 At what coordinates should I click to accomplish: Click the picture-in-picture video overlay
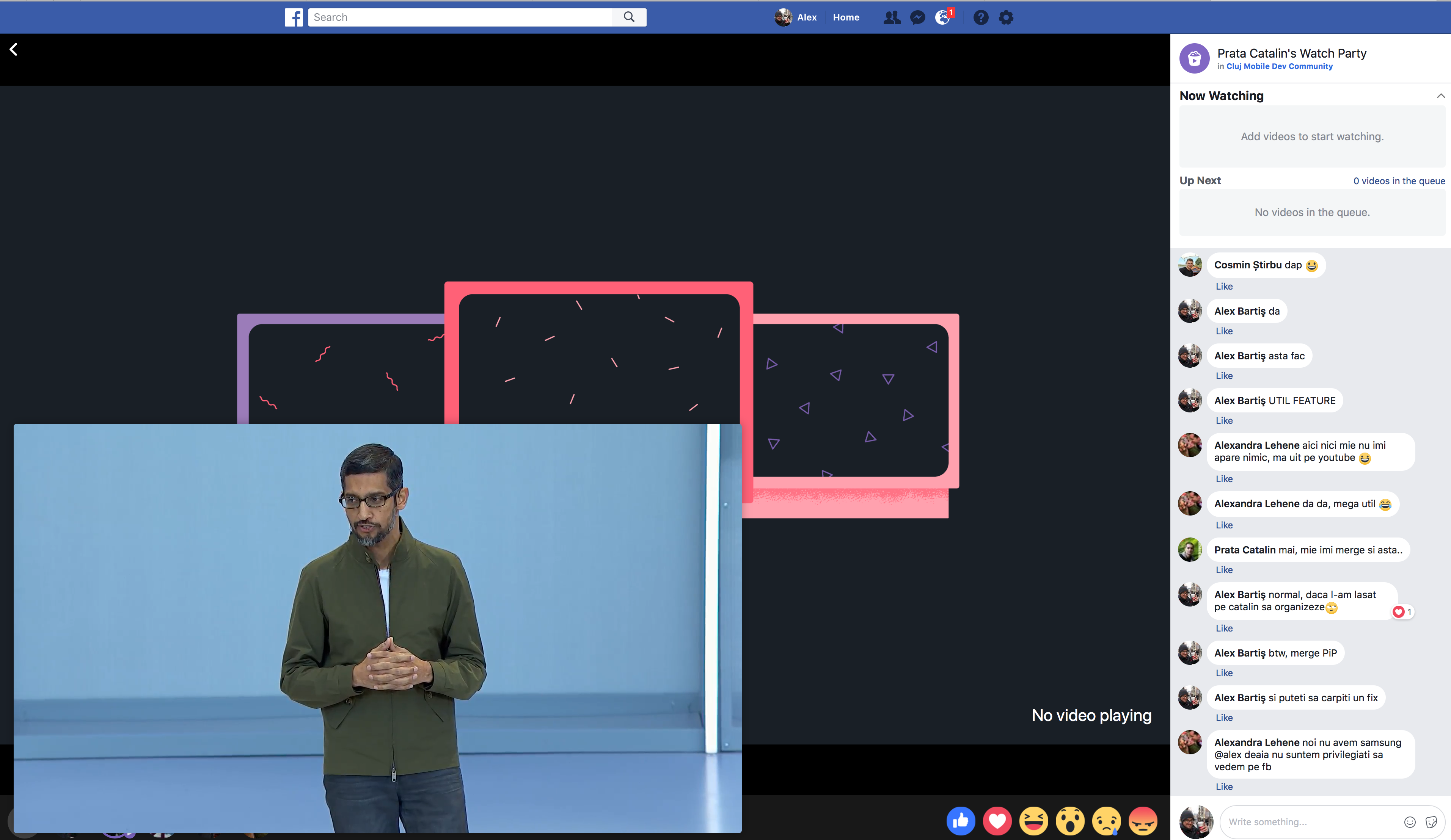[x=378, y=628]
